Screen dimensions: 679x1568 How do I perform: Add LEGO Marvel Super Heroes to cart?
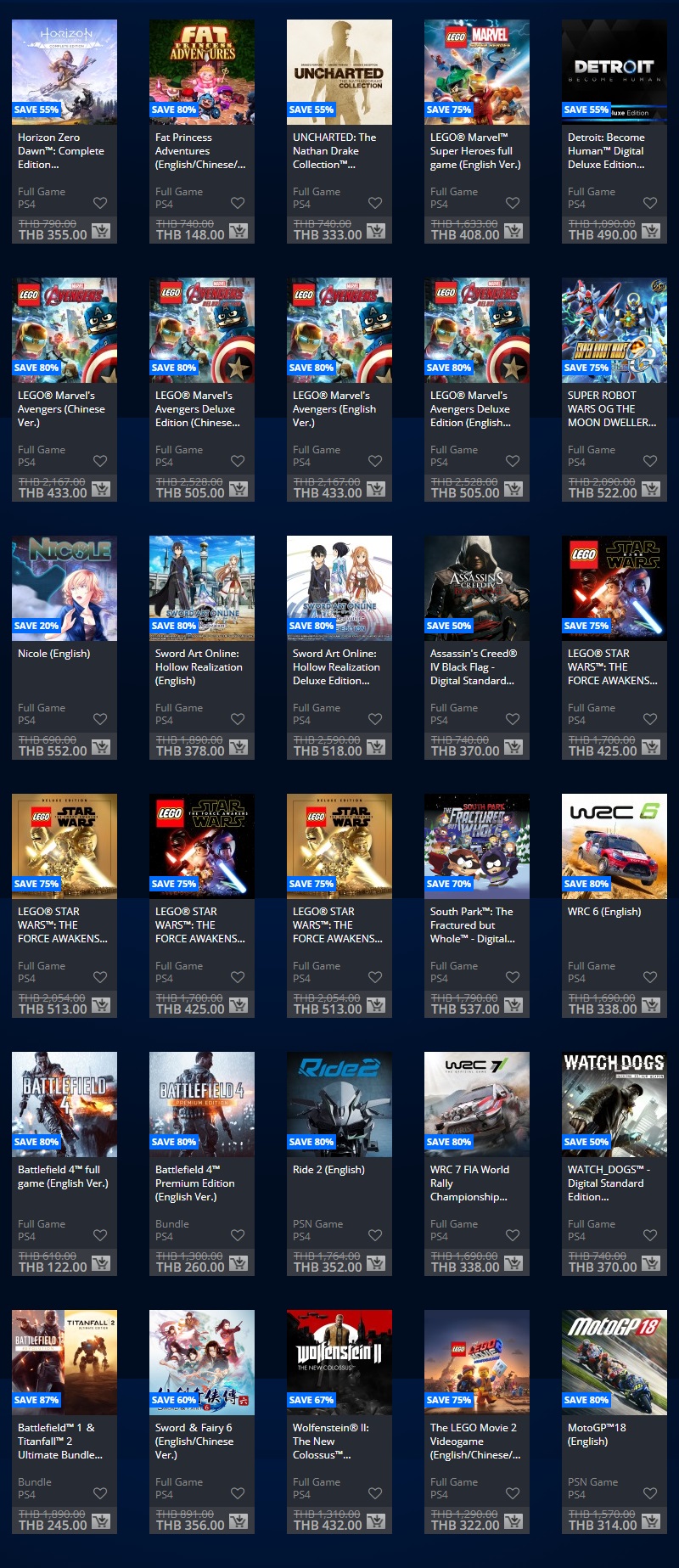pyautogui.click(x=513, y=231)
